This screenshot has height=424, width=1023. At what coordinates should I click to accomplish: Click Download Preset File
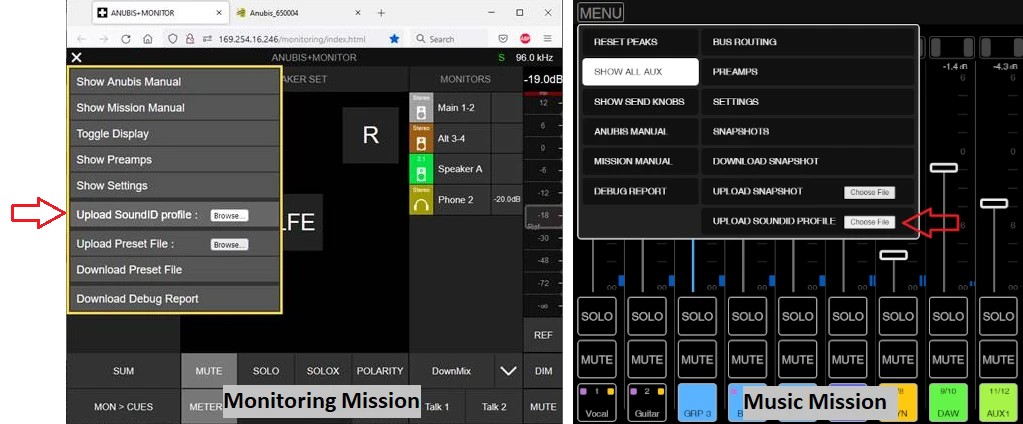tap(175, 270)
